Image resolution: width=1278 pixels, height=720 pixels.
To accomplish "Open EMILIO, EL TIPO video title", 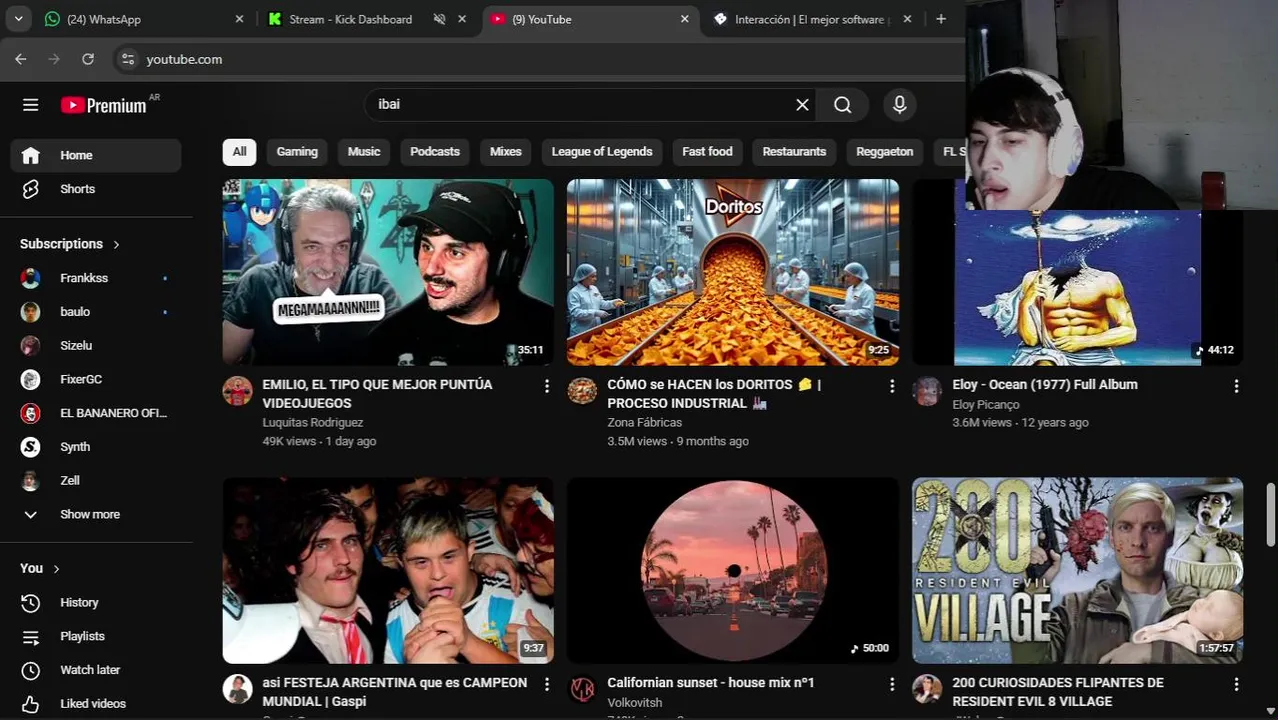I will click(x=377, y=394).
